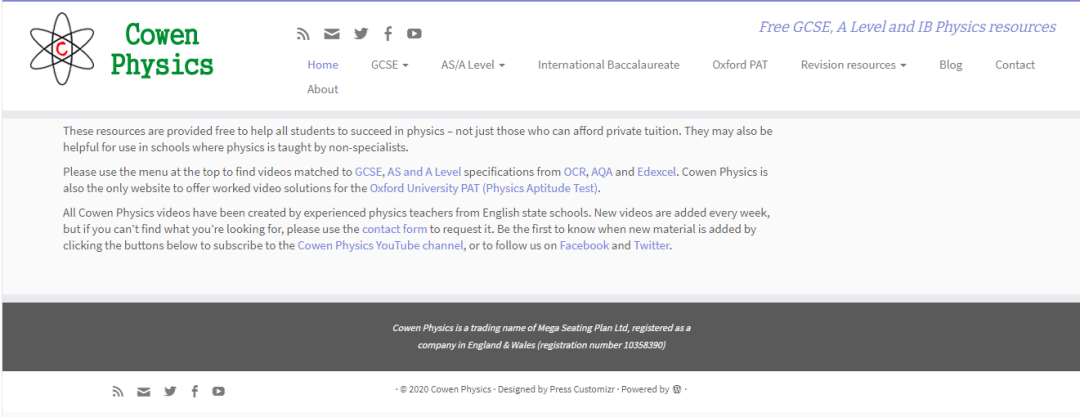Follow the AQA link
Screen dimensions: 1080x417
601,172
